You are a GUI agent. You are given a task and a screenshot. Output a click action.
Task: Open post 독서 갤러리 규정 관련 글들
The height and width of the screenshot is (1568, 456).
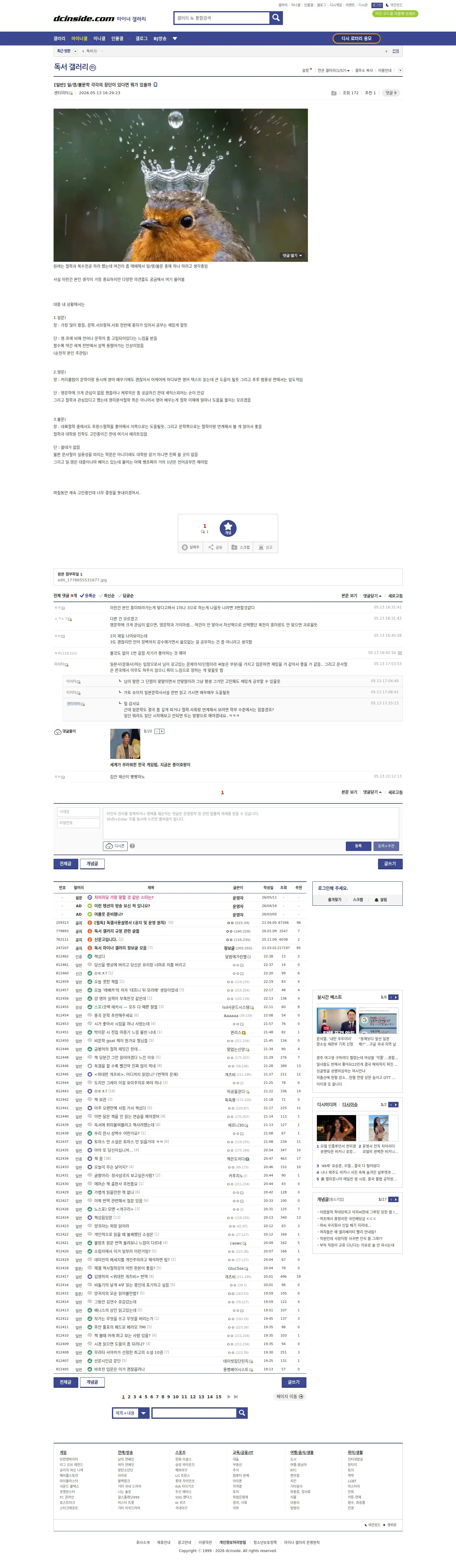click(x=117, y=931)
